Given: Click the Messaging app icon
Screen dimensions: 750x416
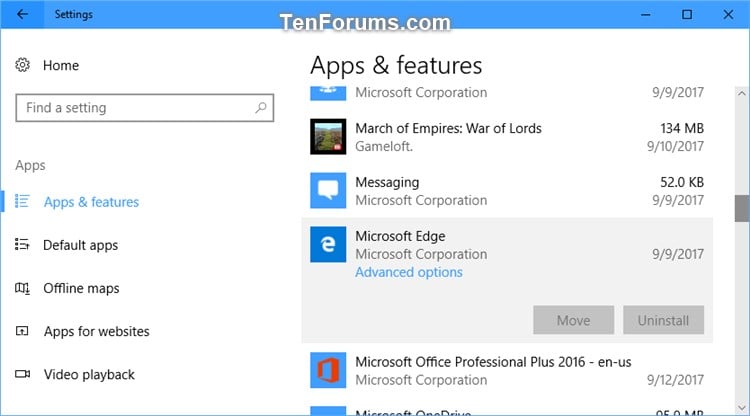Looking at the screenshot, I should click(x=328, y=190).
